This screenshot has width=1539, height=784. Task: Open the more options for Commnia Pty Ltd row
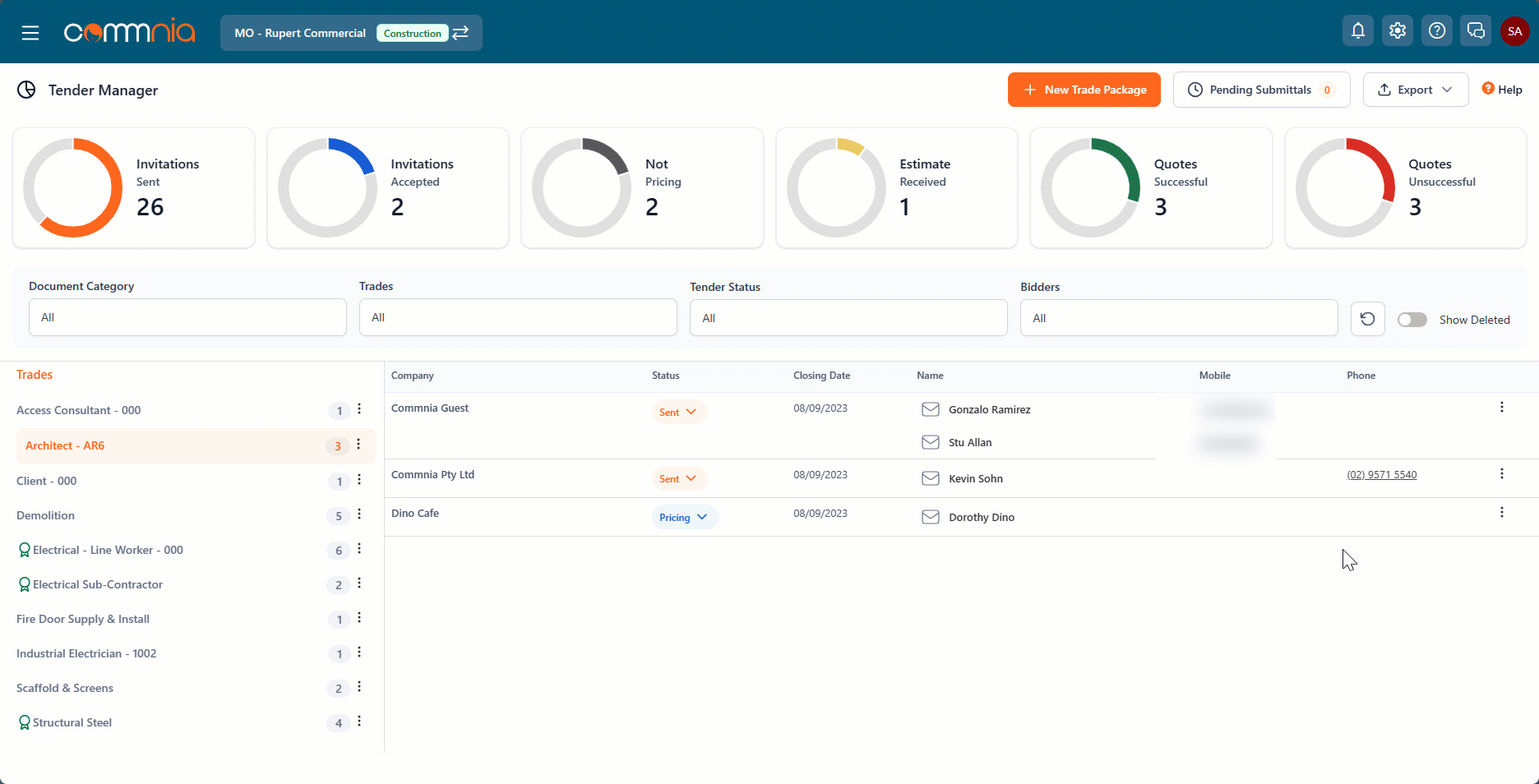coord(1502,473)
